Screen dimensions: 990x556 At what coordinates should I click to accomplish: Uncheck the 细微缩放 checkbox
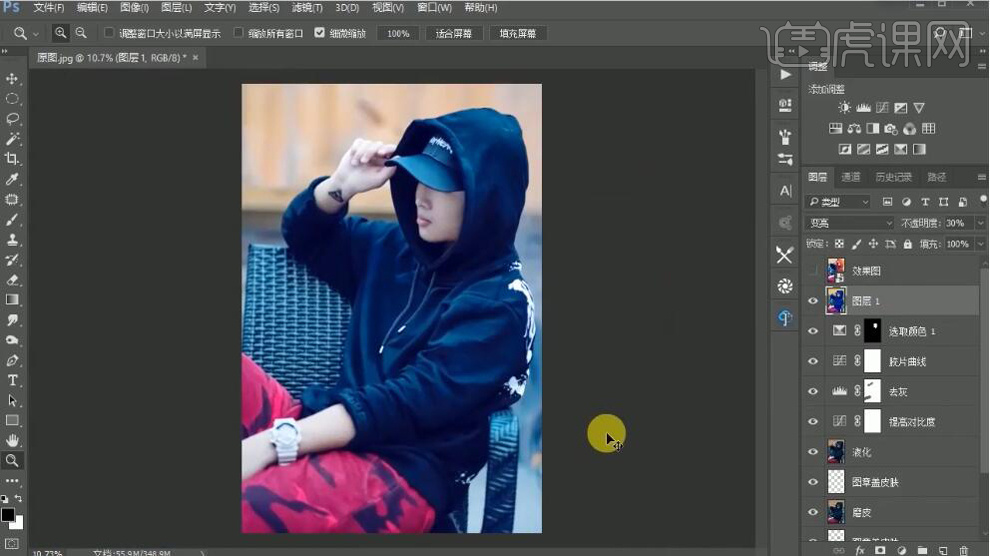[x=319, y=33]
